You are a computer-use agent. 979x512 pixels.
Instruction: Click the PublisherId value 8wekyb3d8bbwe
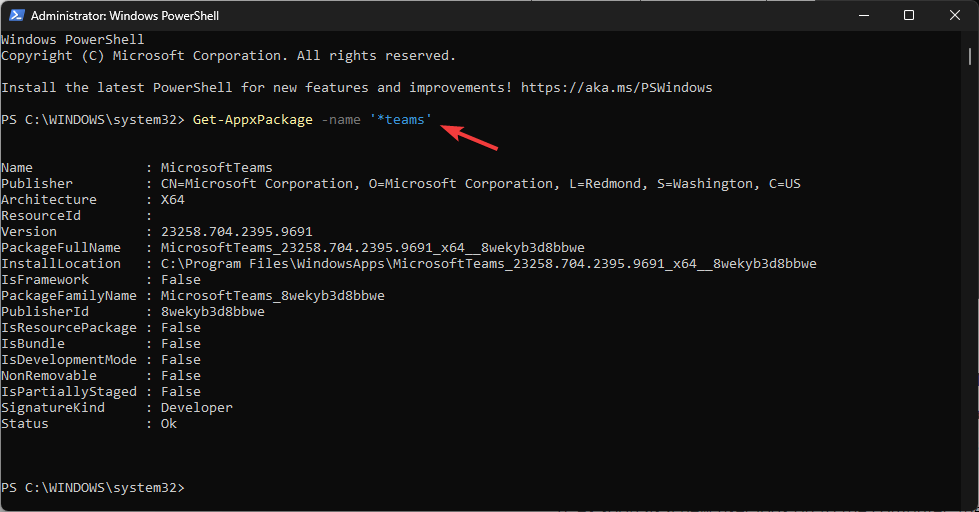[212, 312]
